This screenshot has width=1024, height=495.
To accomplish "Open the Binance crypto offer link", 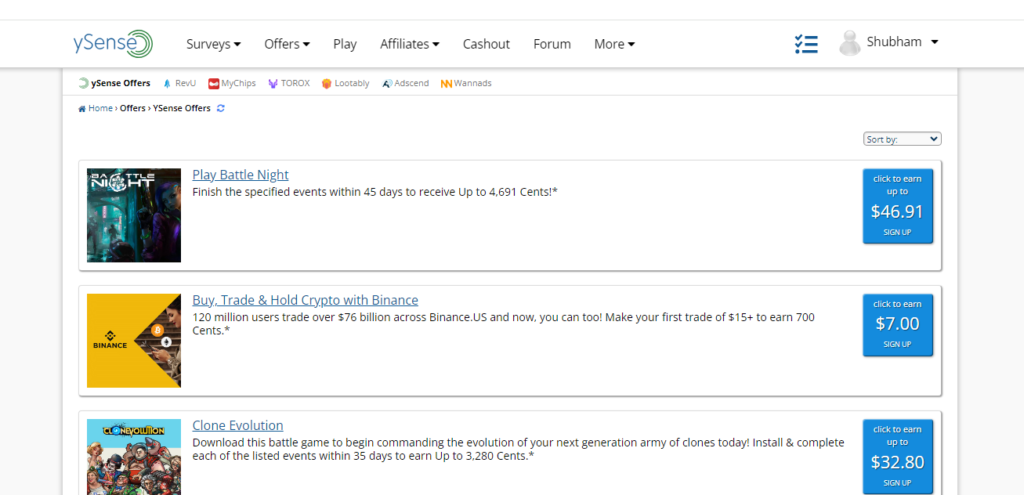I will (x=305, y=300).
